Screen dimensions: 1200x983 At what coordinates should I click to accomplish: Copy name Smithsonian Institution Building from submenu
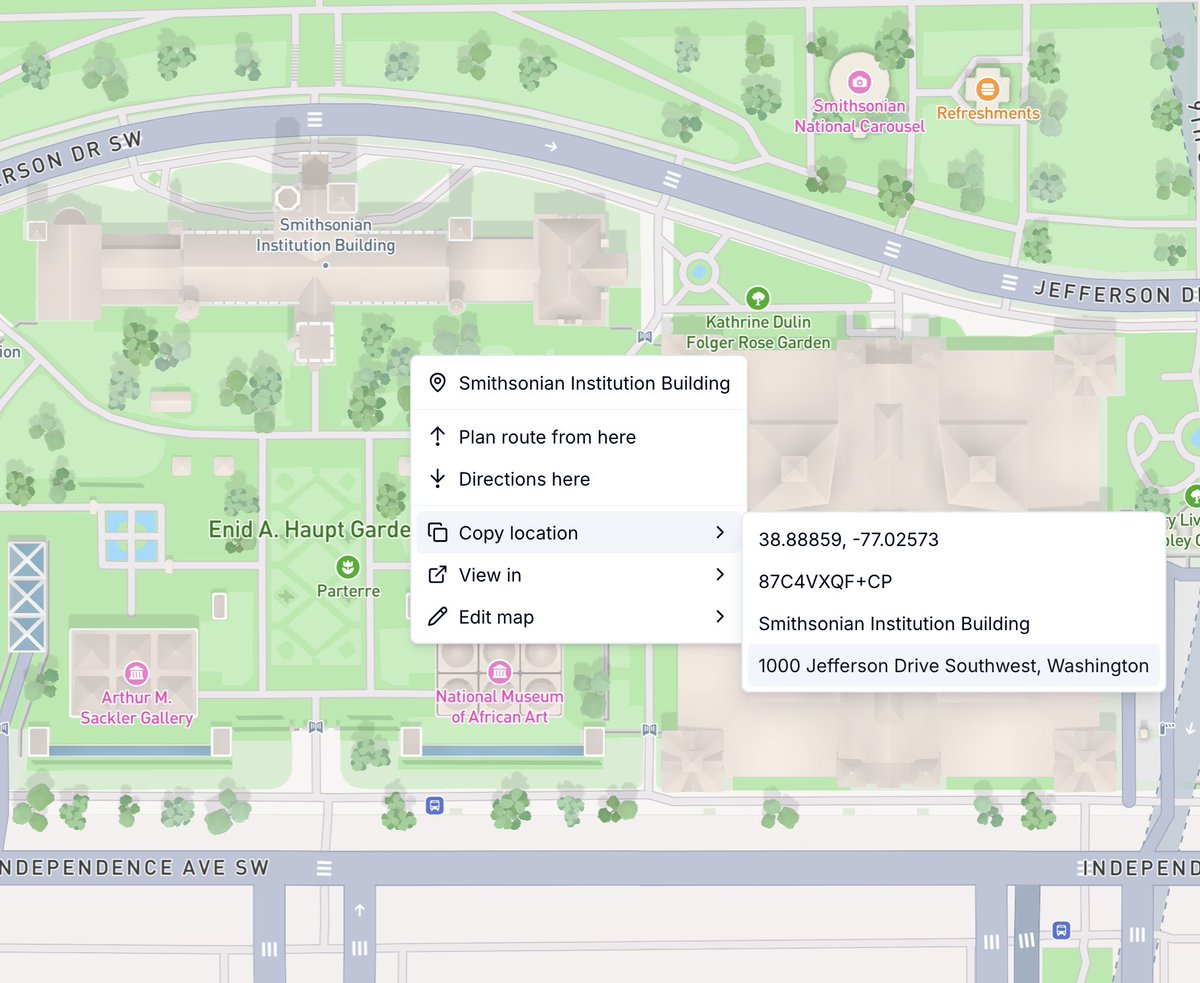[954, 624]
